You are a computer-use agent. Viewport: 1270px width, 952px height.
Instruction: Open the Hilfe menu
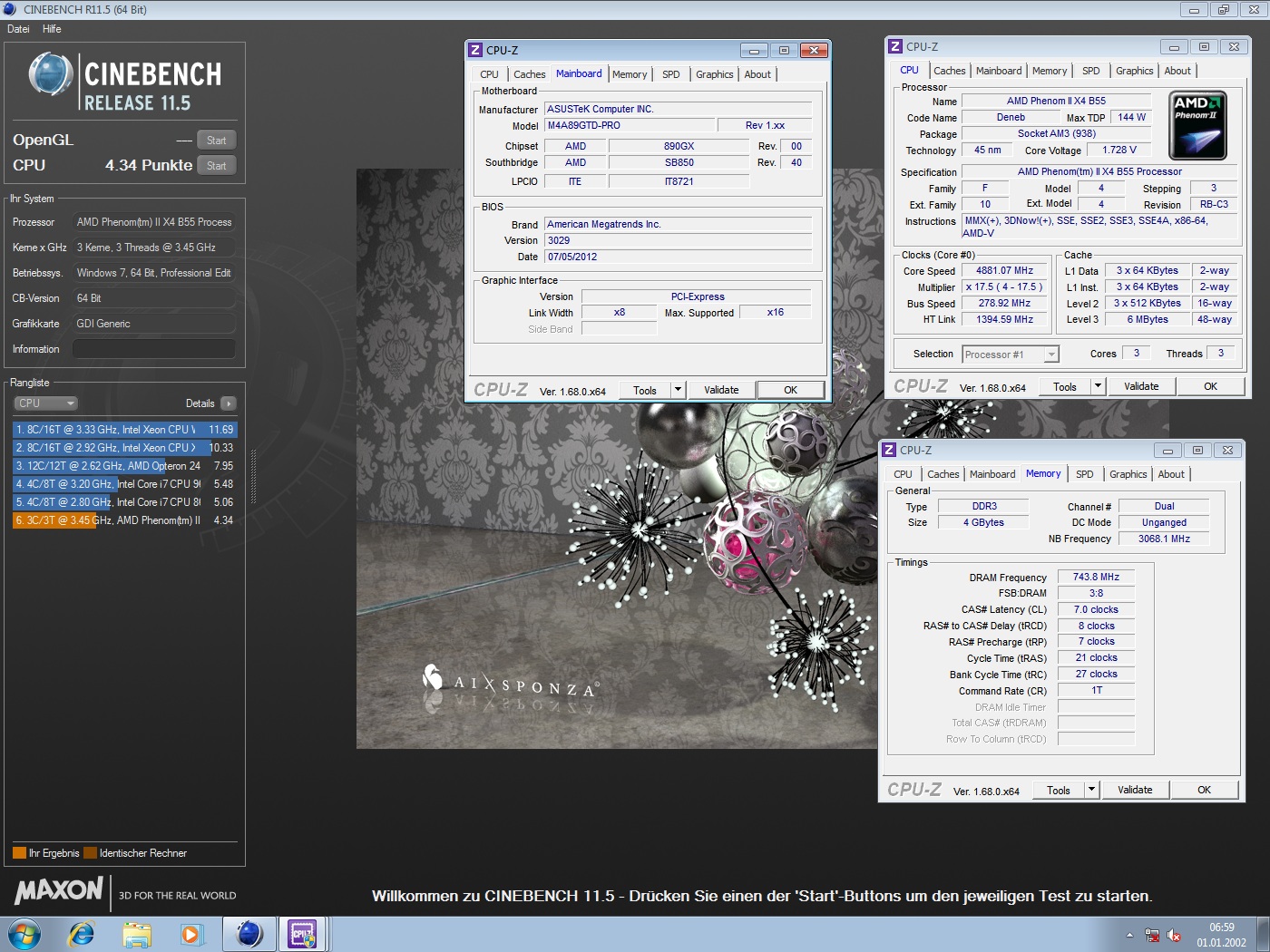pos(52,29)
